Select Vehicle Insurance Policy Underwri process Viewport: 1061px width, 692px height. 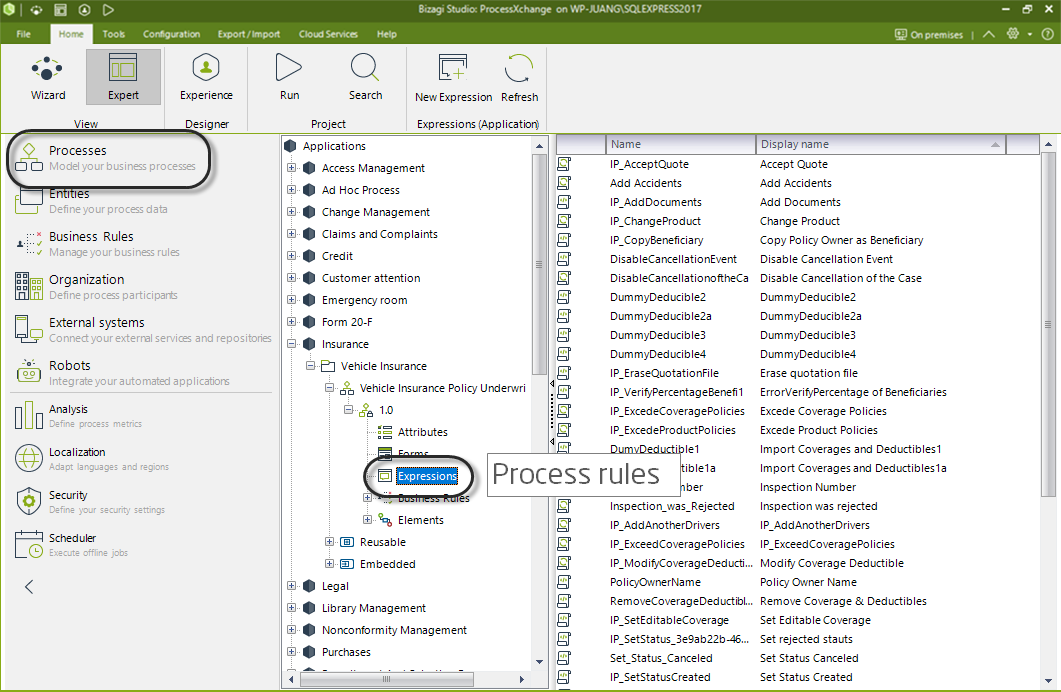(x=443, y=388)
